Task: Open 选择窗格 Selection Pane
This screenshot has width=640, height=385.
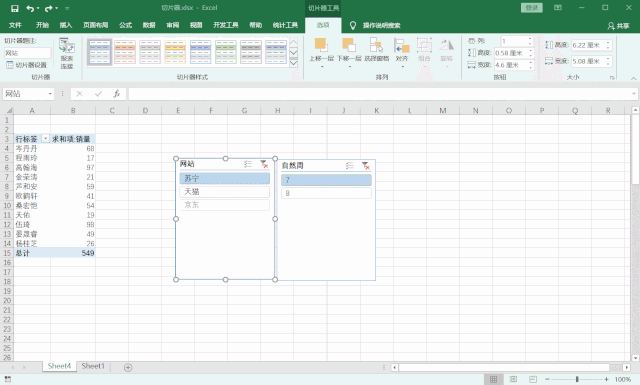Action: click(376, 49)
